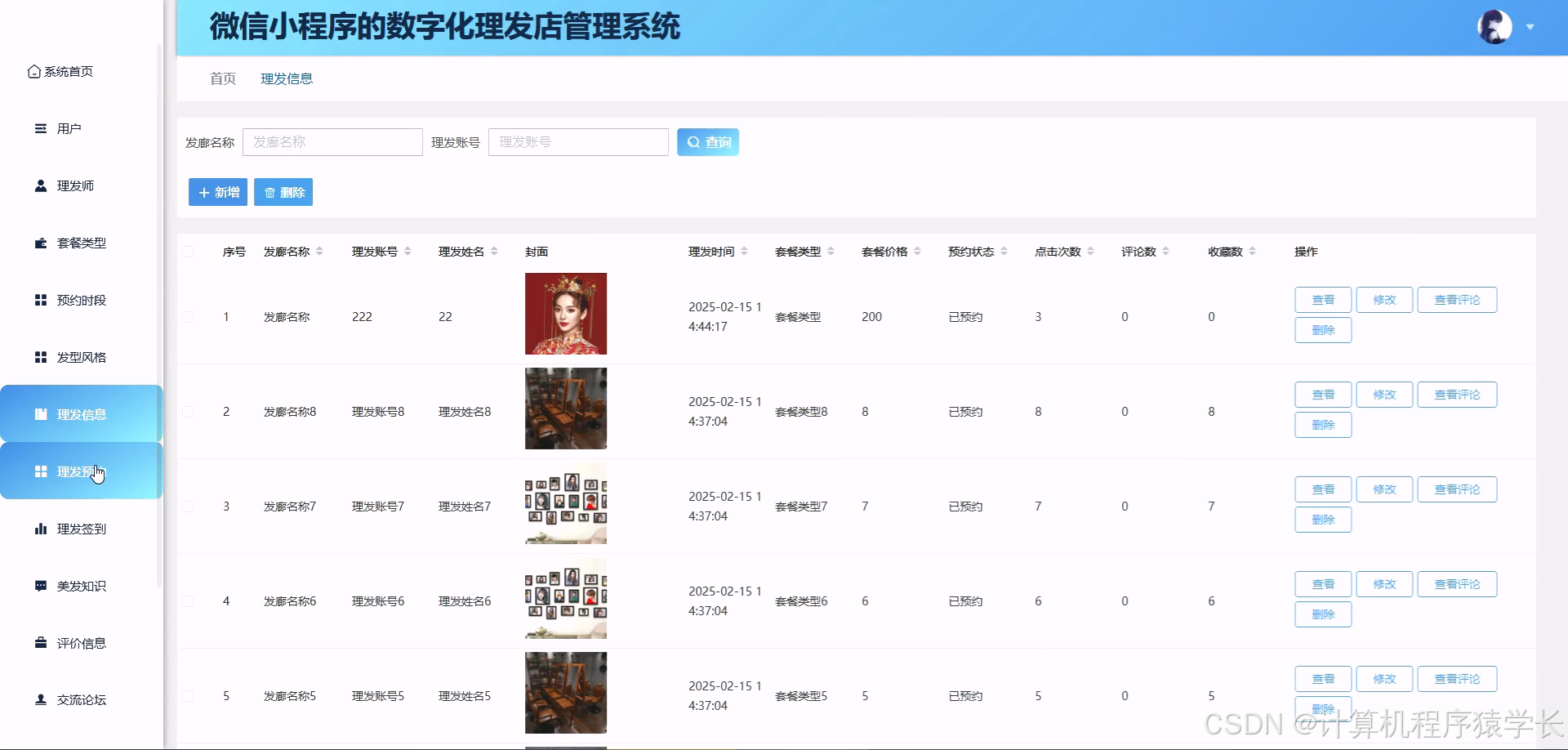Select the checkbox on 发廊名称8 row
The width and height of the screenshot is (1568, 750).
(x=187, y=411)
